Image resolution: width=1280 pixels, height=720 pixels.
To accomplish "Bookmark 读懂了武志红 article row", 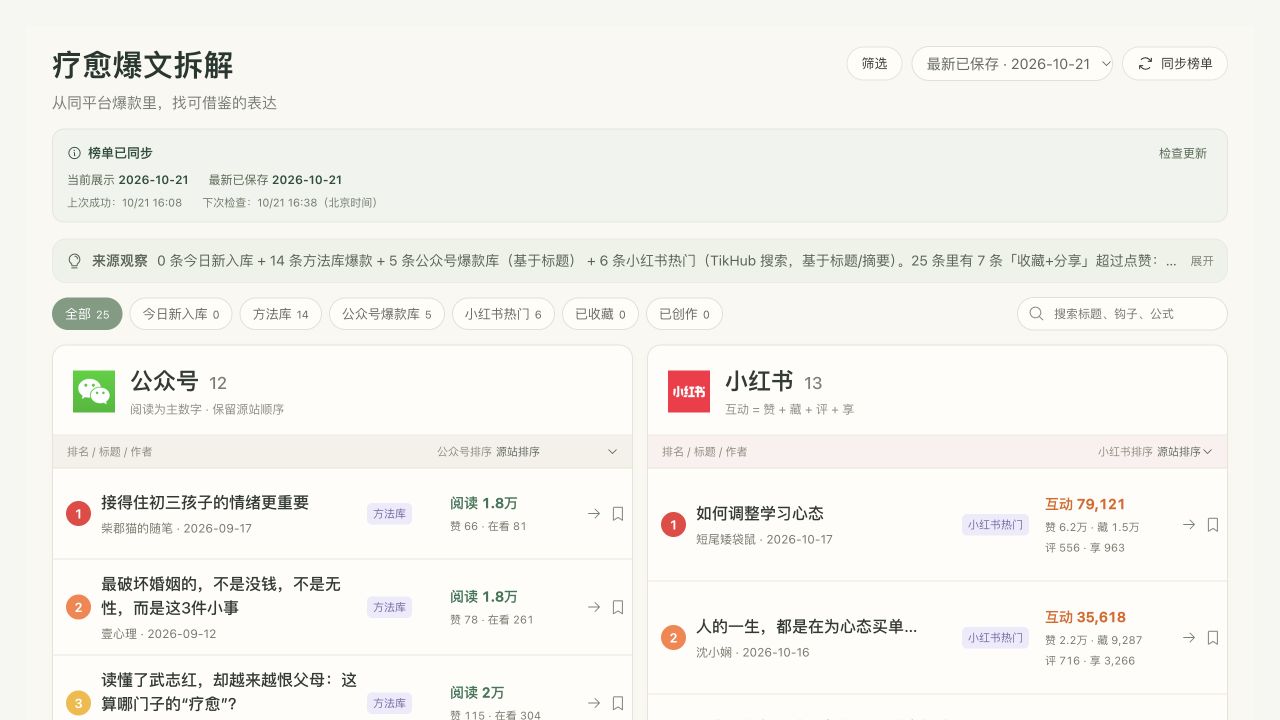I will pyautogui.click(x=618, y=703).
